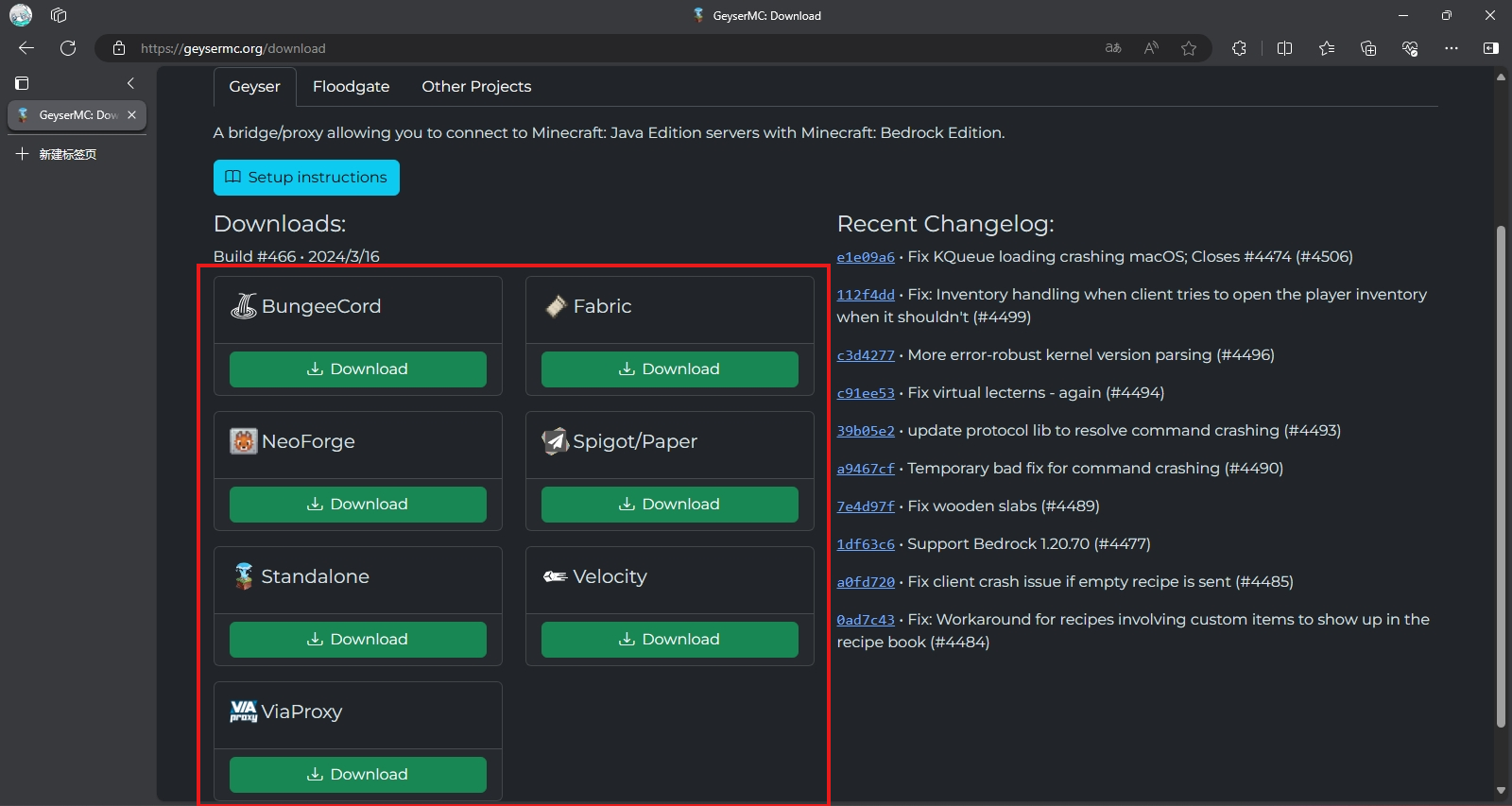
Task: Add page to favorites star icon
Action: 1189,48
